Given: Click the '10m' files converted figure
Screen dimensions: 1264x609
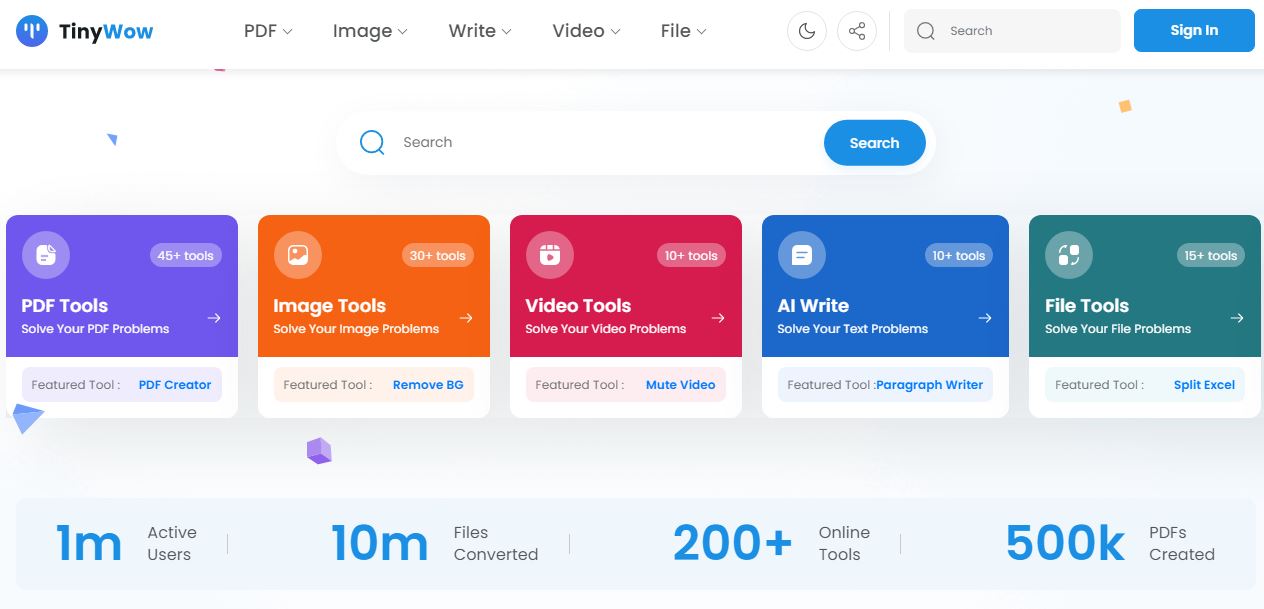Looking at the screenshot, I should (379, 543).
